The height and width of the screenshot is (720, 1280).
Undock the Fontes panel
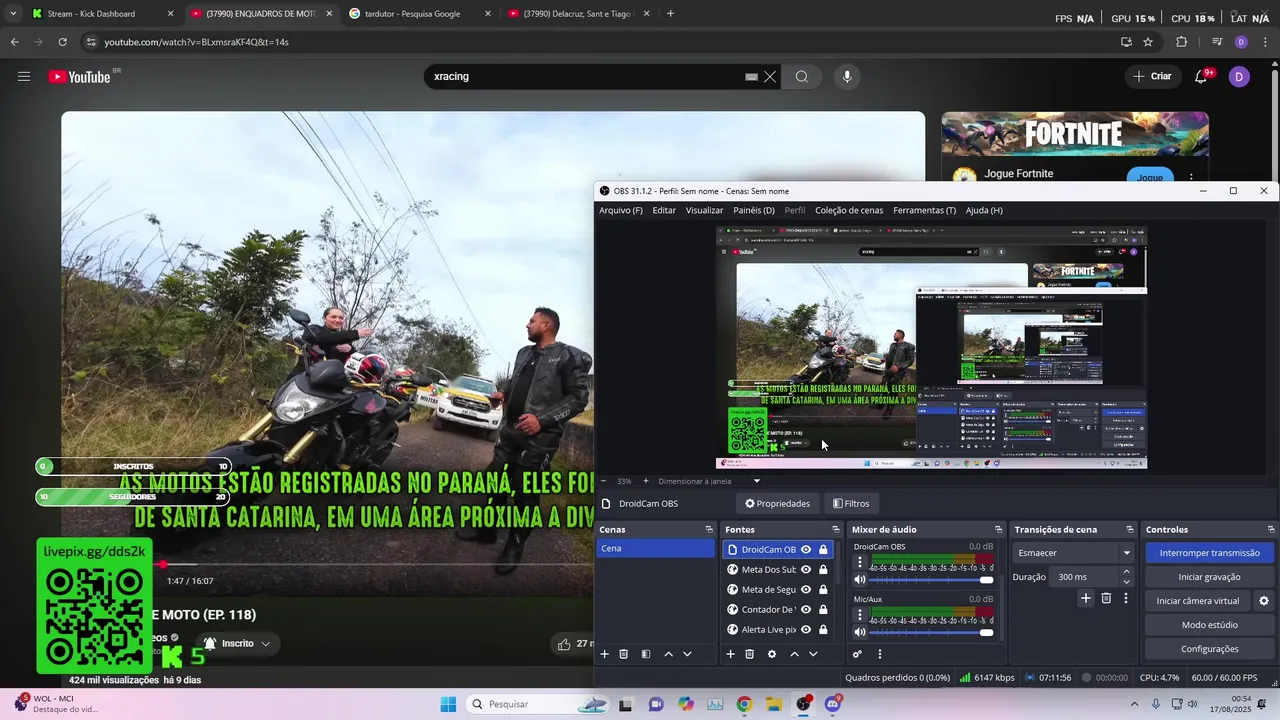pos(836,529)
